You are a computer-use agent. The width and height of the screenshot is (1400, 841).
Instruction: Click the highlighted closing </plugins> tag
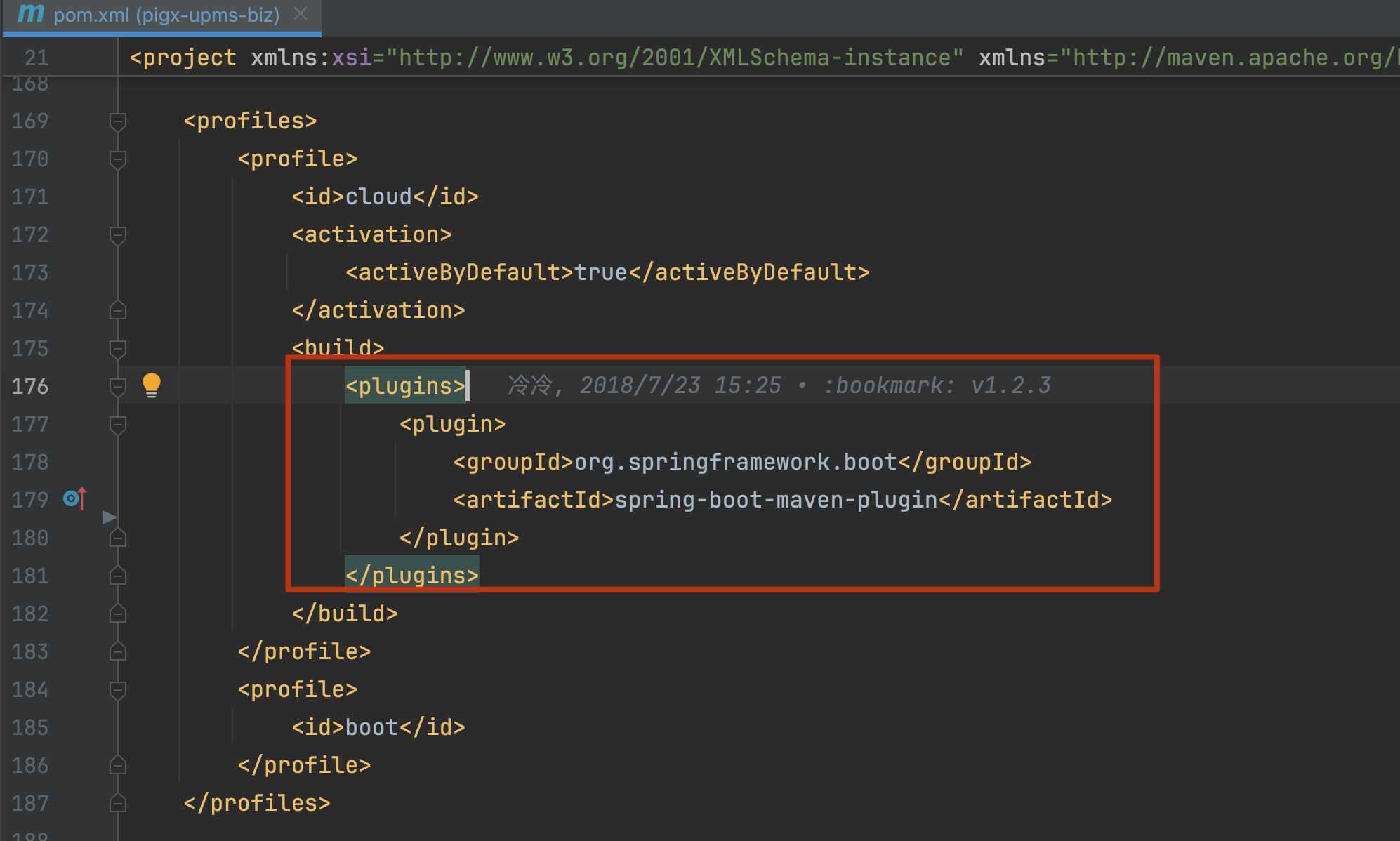click(411, 576)
